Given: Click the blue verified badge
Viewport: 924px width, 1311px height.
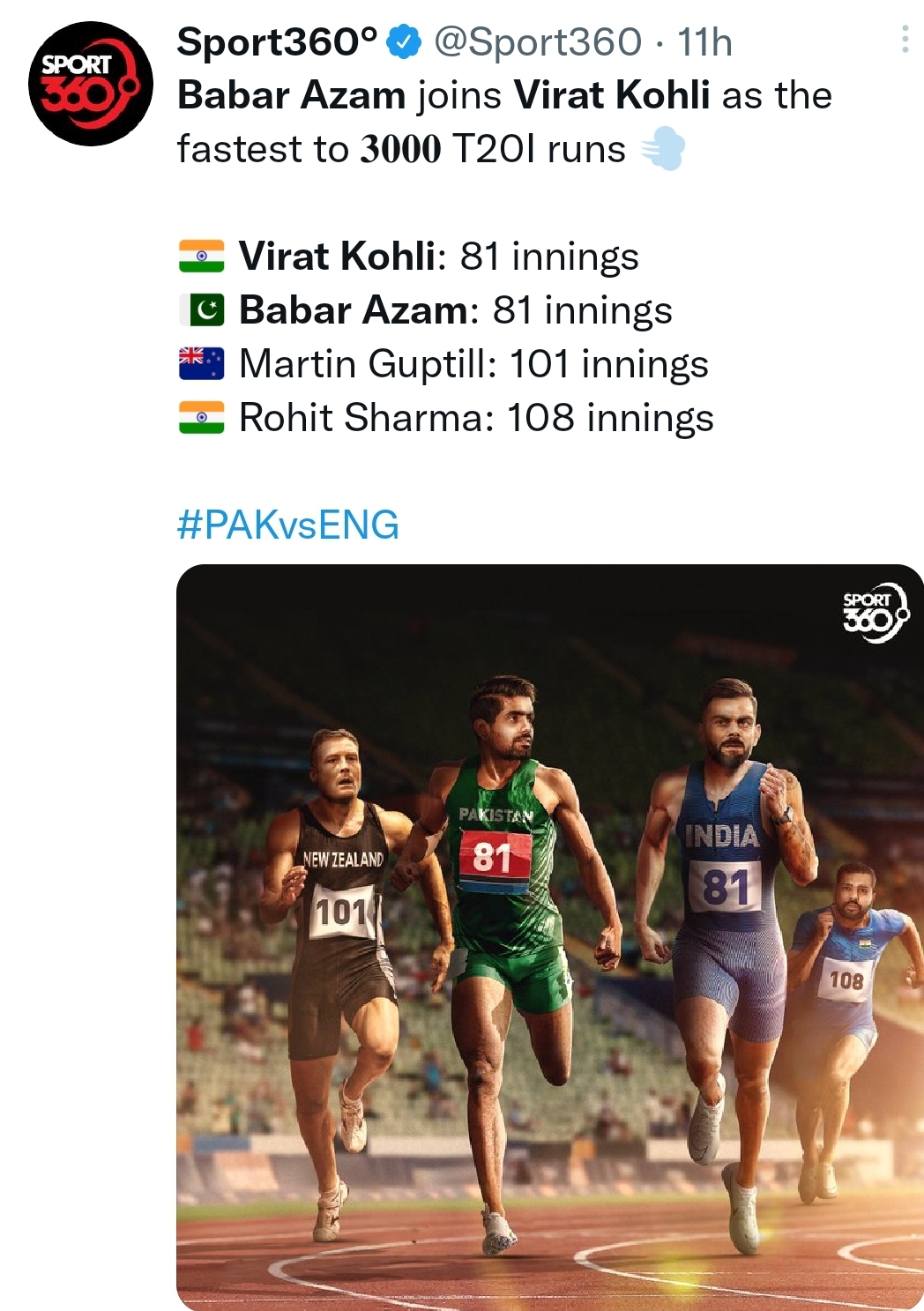Looking at the screenshot, I should pyautogui.click(x=405, y=42).
